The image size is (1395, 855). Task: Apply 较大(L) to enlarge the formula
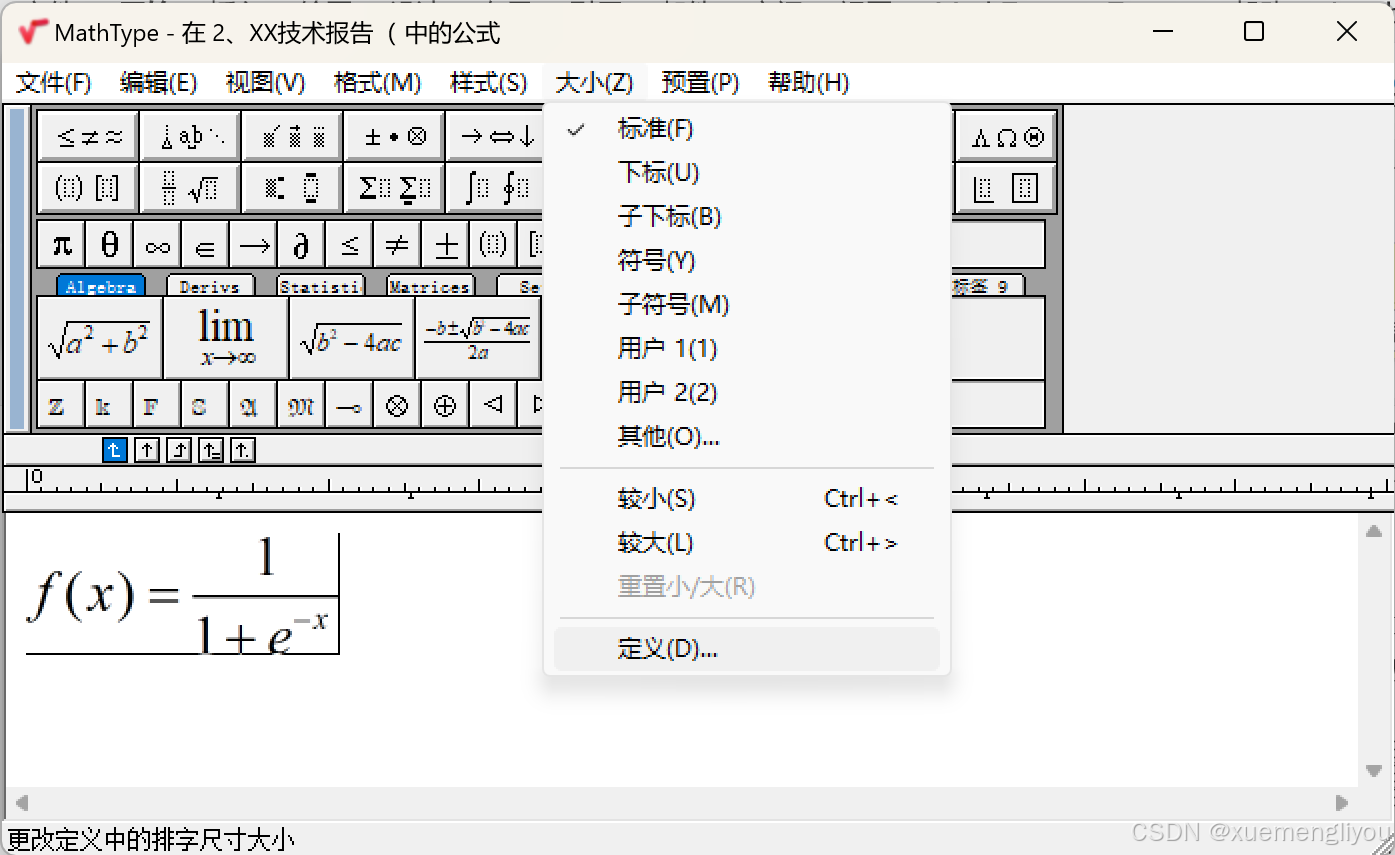(655, 542)
